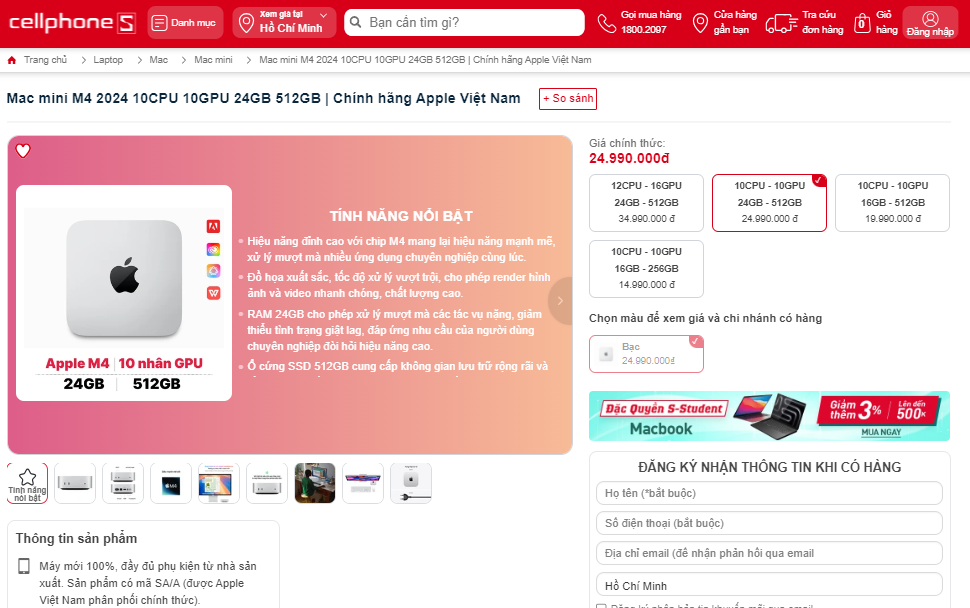Open the S-Student Macbook promo banner

[x=769, y=416]
